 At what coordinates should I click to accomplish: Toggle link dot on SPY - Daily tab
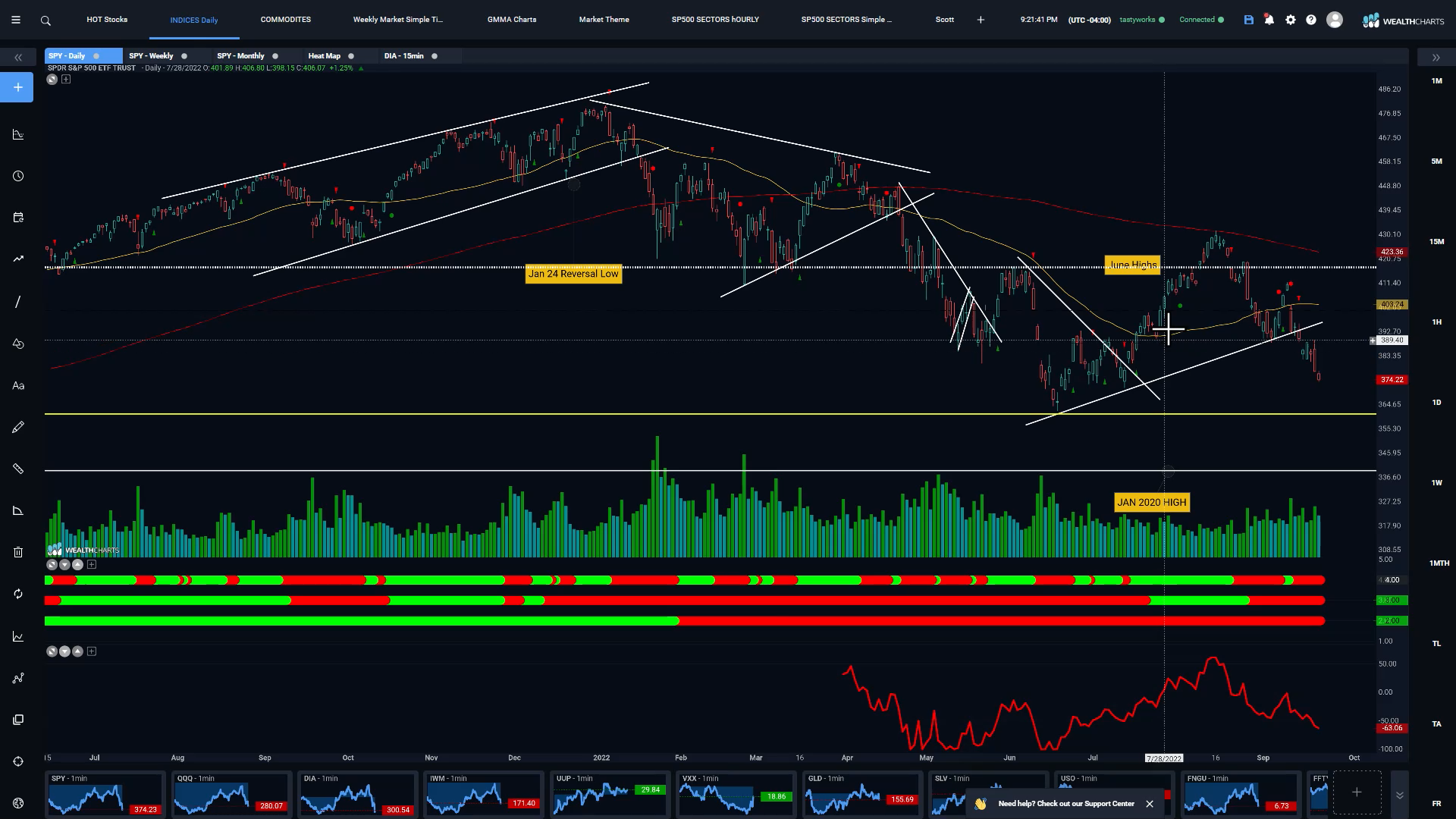pyautogui.click(x=96, y=56)
